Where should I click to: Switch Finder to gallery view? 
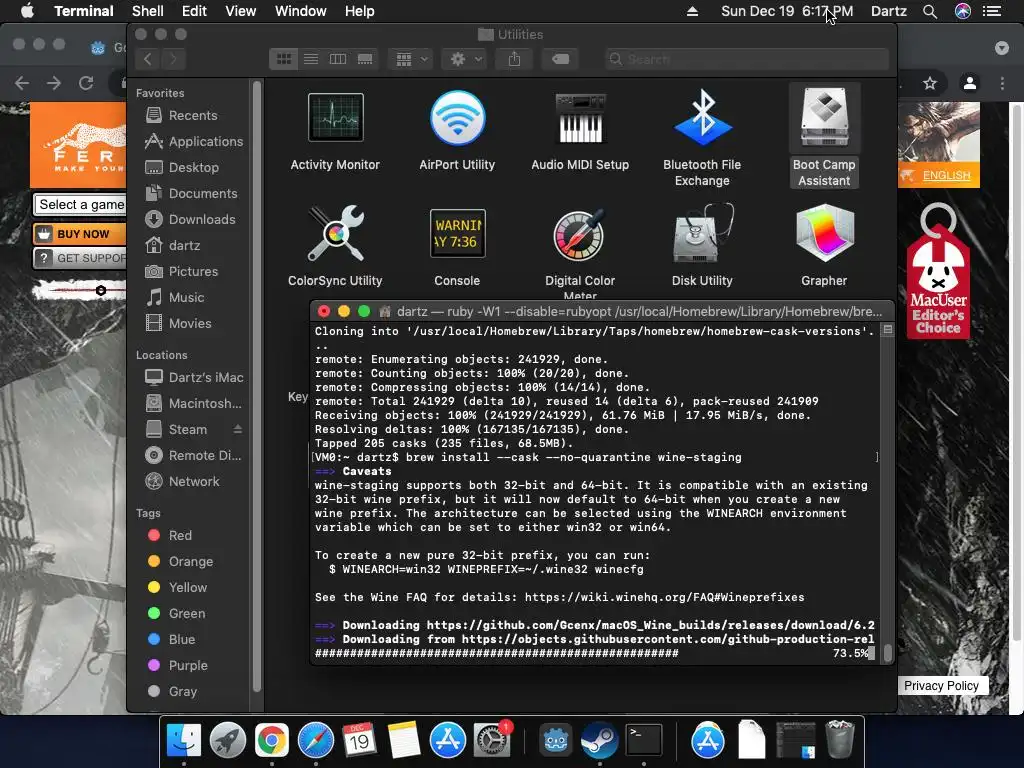click(365, 59)
